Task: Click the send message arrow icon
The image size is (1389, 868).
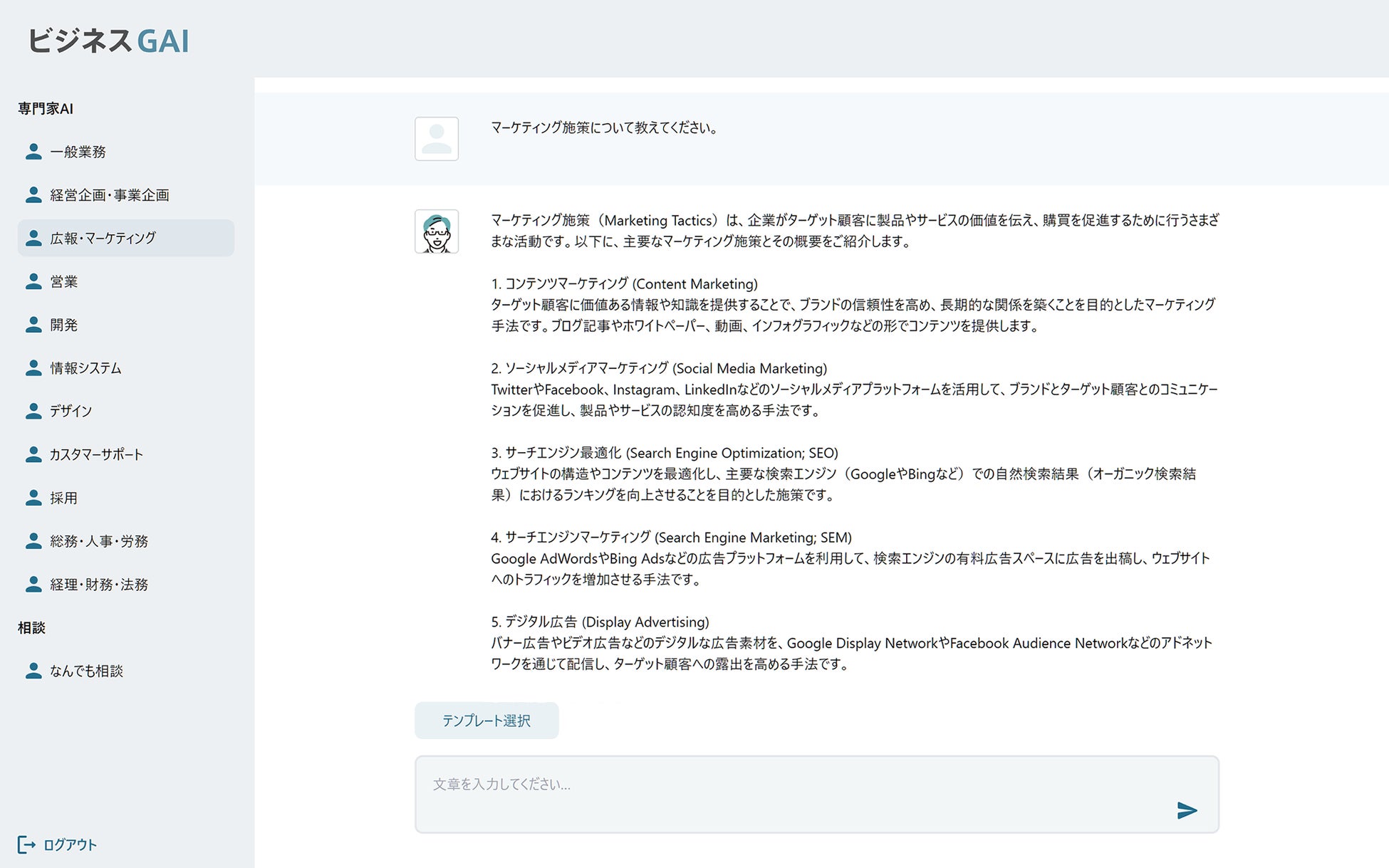Action: (x=1186, y=810)
